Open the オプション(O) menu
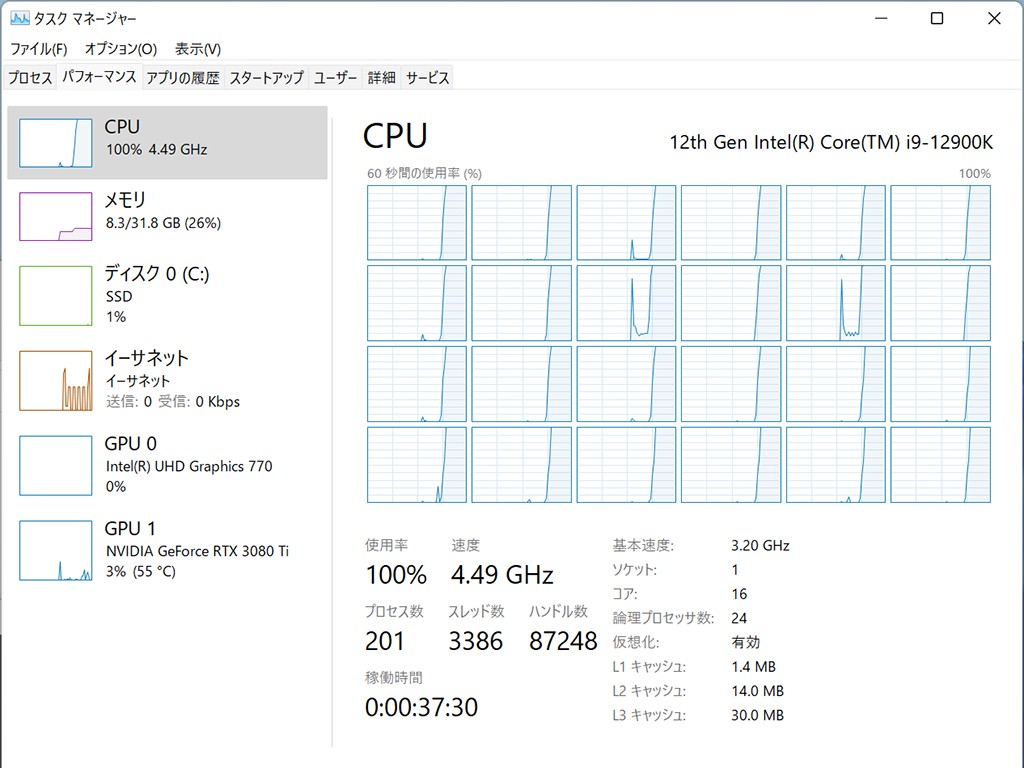 coord(120,49)
